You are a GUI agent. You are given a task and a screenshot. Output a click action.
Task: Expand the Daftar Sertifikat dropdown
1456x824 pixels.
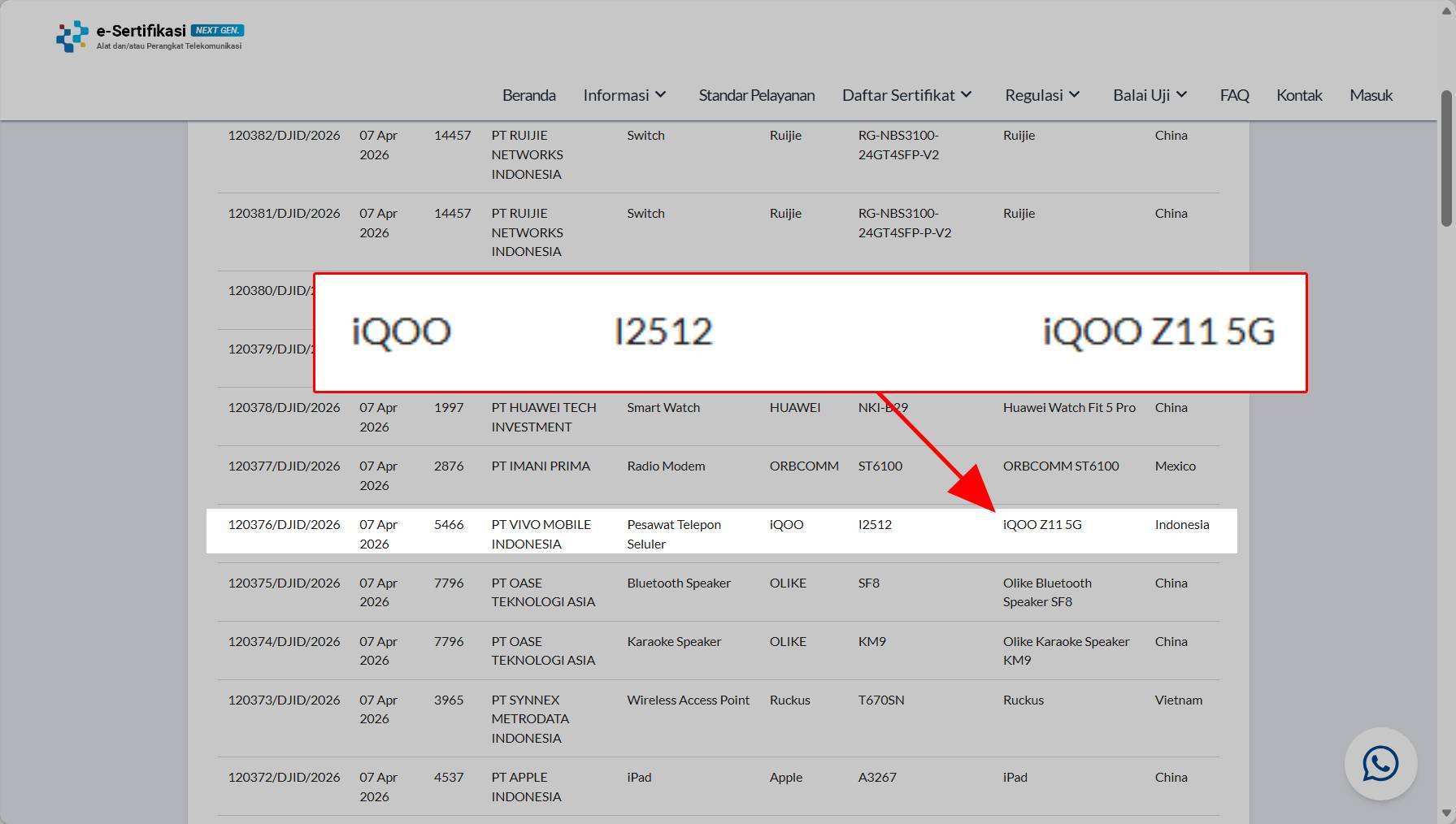[x=907, y=95]
